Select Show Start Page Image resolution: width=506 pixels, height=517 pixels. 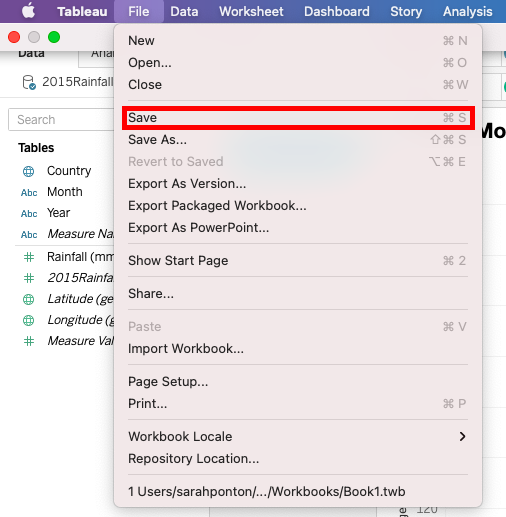point(298,261)
